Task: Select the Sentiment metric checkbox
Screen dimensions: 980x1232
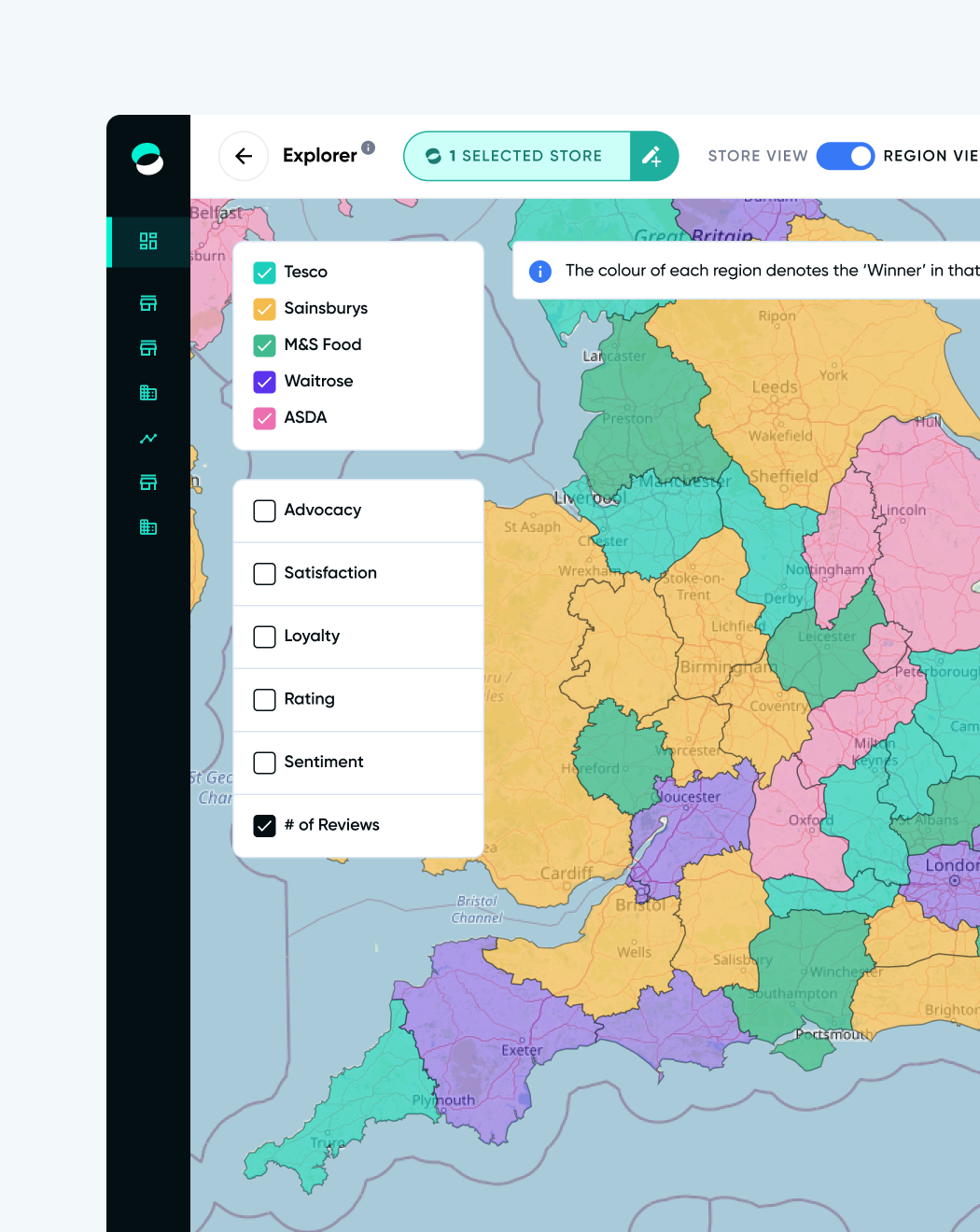Action: coord(265,763)
